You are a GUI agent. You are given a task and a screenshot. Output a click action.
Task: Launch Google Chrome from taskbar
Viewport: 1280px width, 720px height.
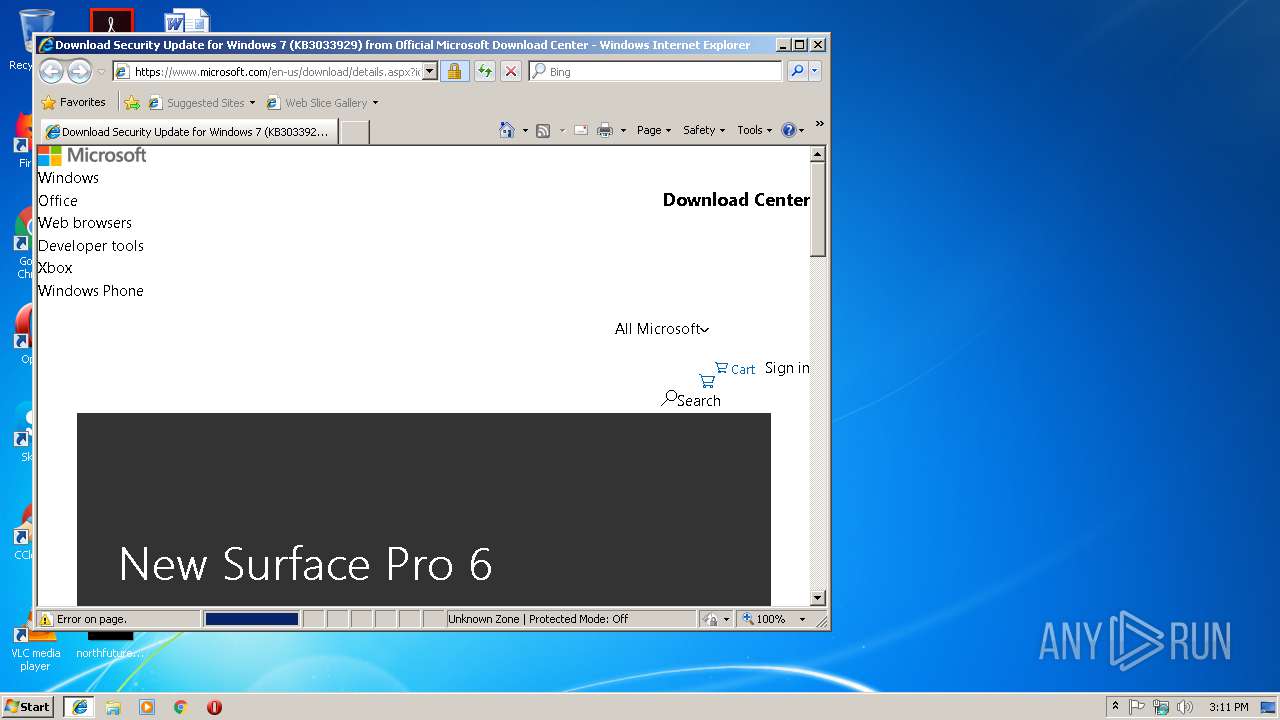(181, 707)
